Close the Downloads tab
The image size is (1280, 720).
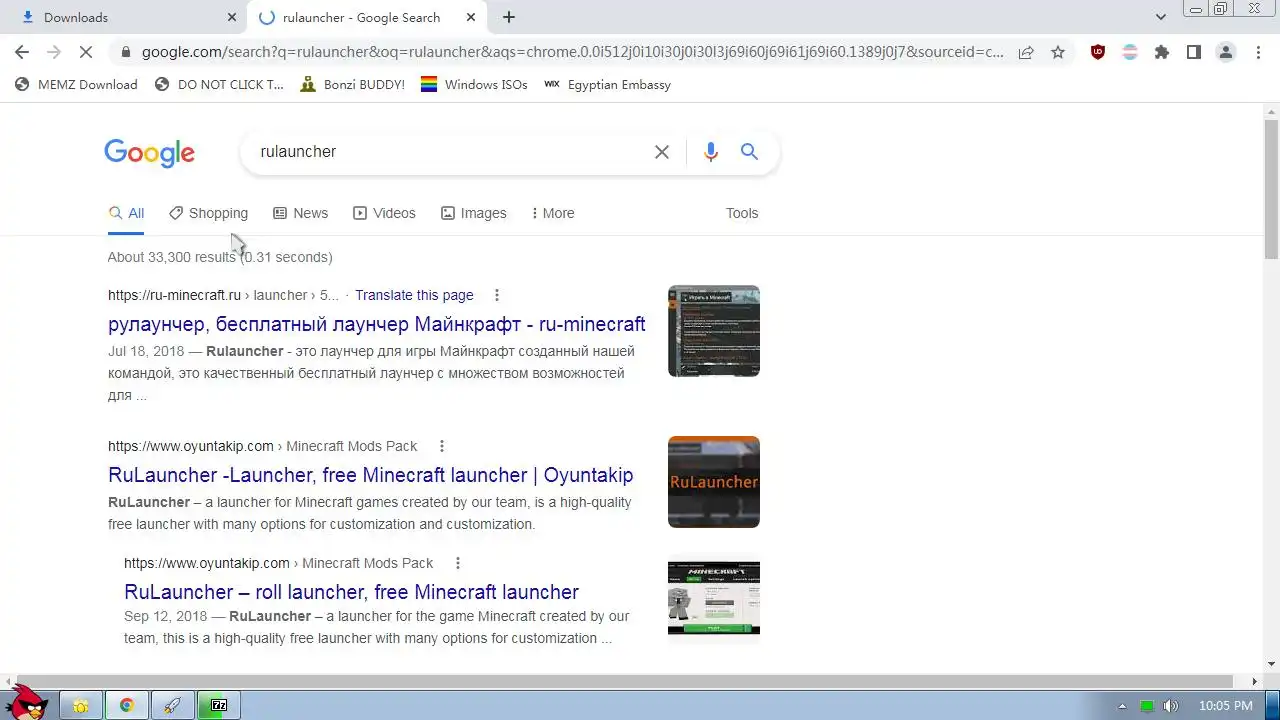point(232,17)
